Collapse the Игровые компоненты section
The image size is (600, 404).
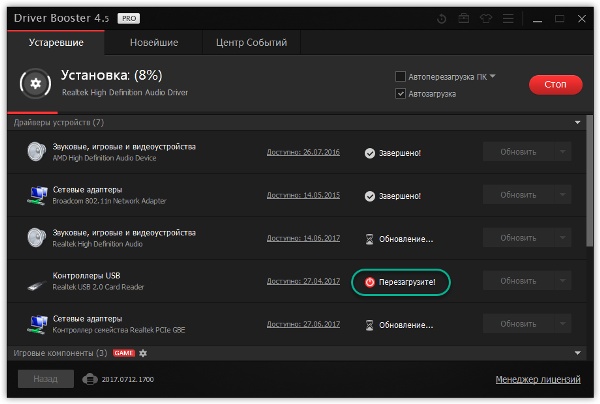click(x=577, y=353)
